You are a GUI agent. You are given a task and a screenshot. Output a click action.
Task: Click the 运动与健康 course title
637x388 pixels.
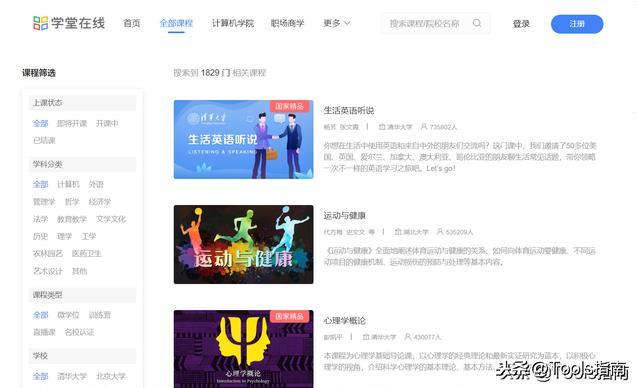click(x=344, y=215)
